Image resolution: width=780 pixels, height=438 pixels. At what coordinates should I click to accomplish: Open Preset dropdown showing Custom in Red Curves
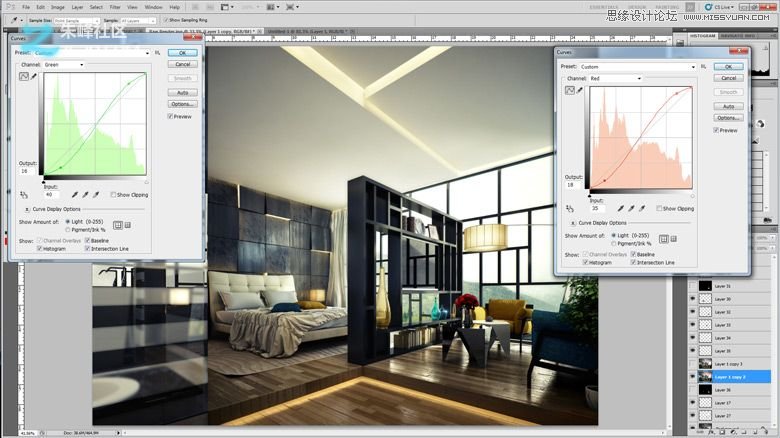(638, 67)
